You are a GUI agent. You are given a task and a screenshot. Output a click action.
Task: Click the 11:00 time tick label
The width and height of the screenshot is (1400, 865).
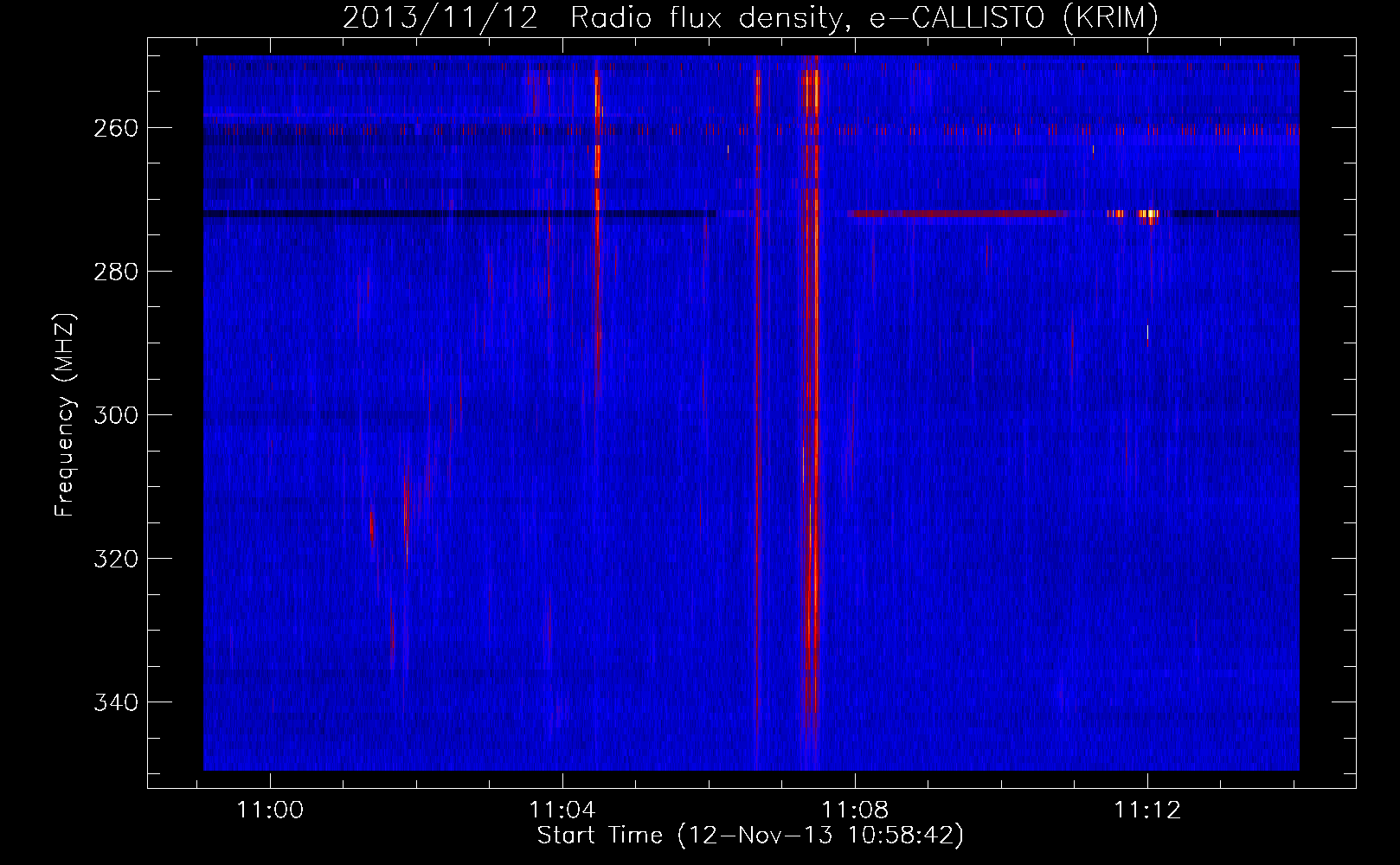(x=271, y=811)
